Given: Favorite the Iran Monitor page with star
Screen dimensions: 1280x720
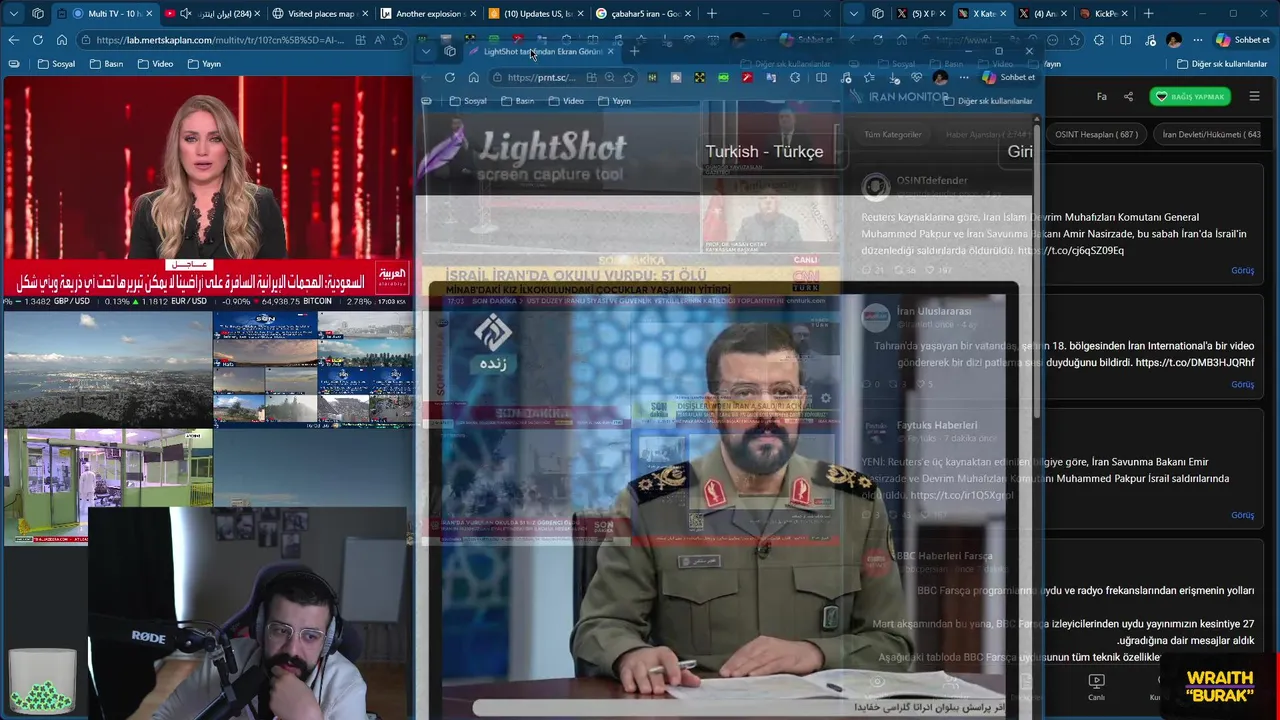Looking at the screenshot, I should pyautogui.click(x=1075, y=40).
